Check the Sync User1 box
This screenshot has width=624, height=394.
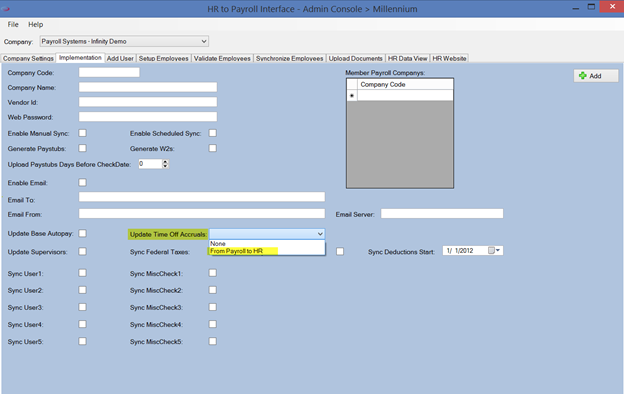pos(82,273)
